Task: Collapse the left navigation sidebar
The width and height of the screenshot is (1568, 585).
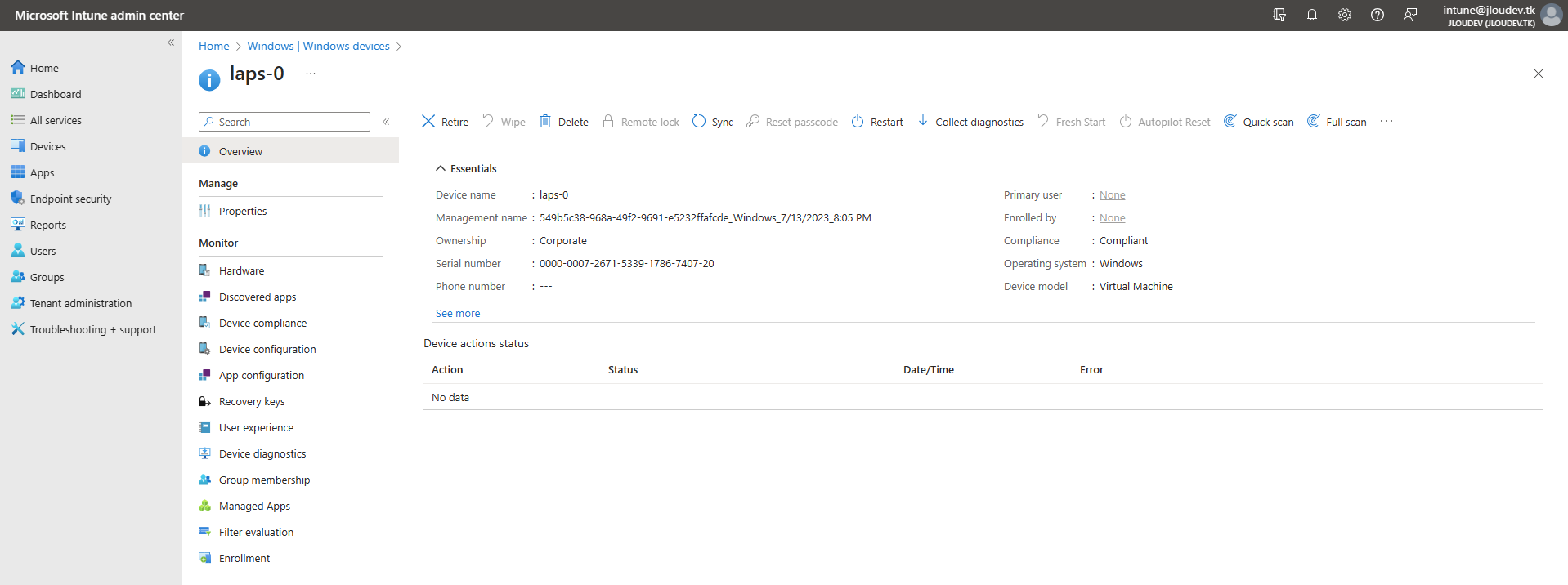Action: point(171,42)
